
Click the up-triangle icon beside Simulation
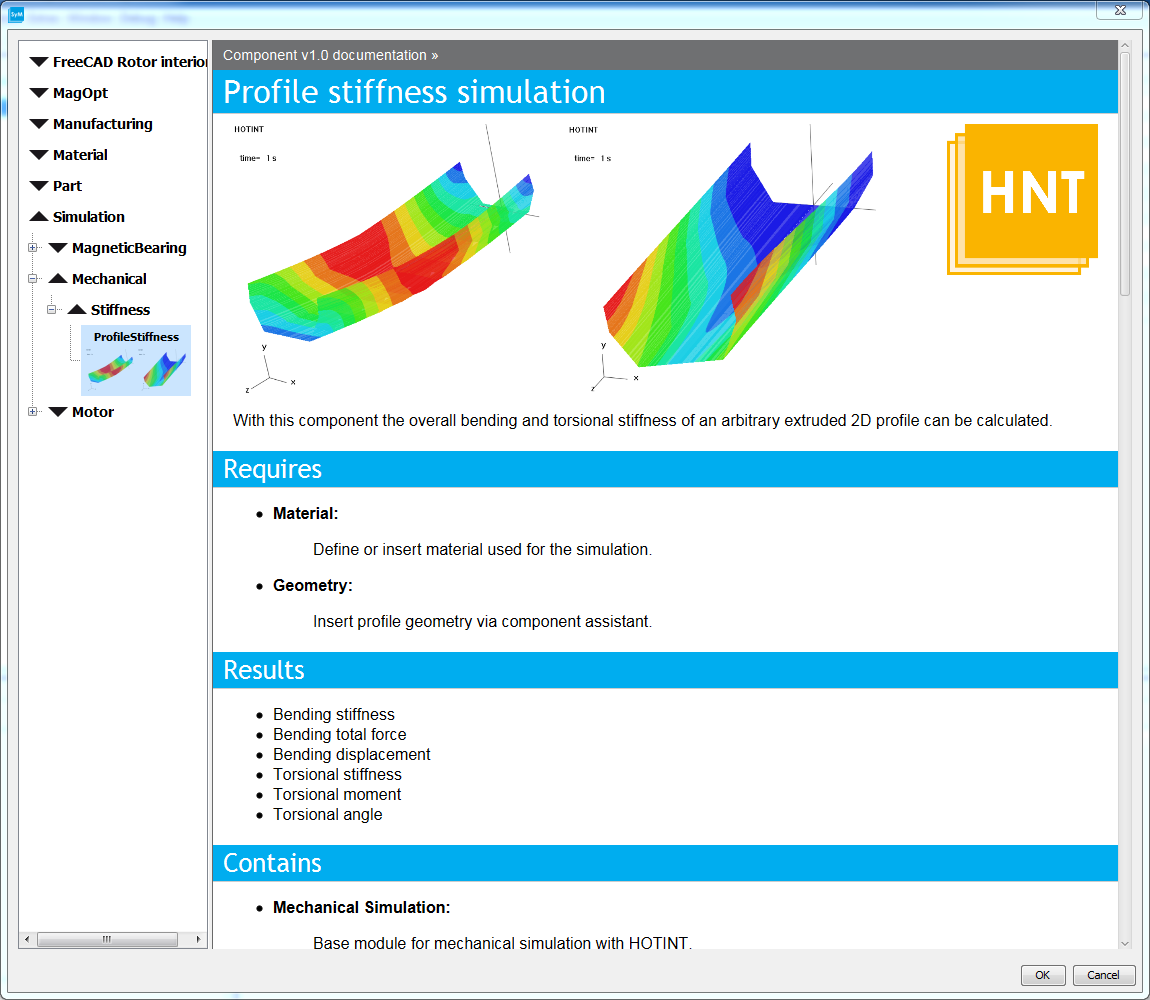(39, 217)
